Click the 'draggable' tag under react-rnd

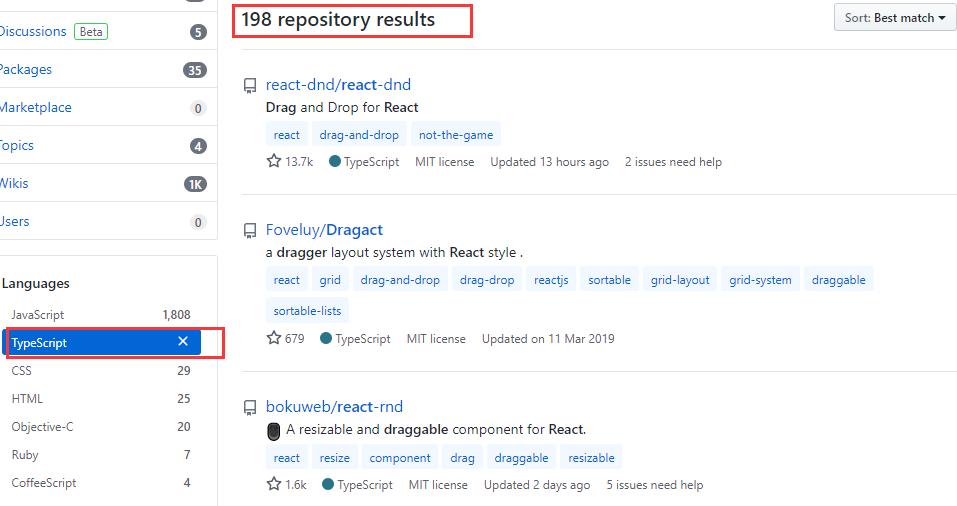pyautogui.click(x=521, y=457)
